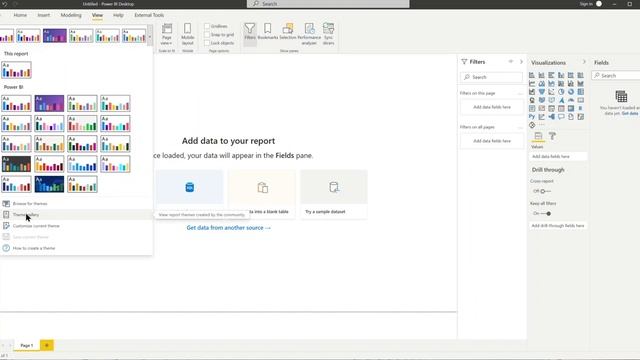Image resolution: width=640 pixels, height=360 pixels.
Task: Launch the Performance analyzer
Action: tap(309, 33)
